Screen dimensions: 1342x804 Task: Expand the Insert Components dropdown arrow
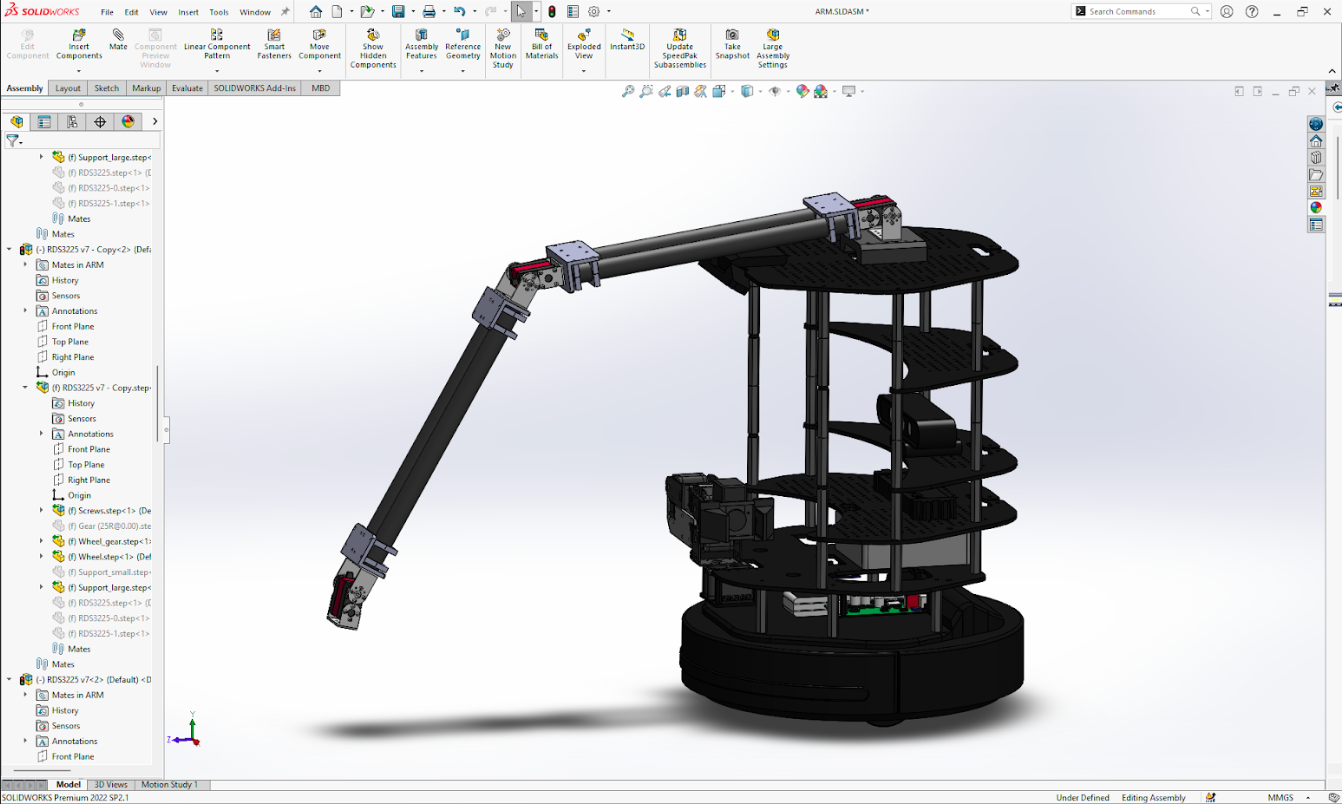coord(79,70)
